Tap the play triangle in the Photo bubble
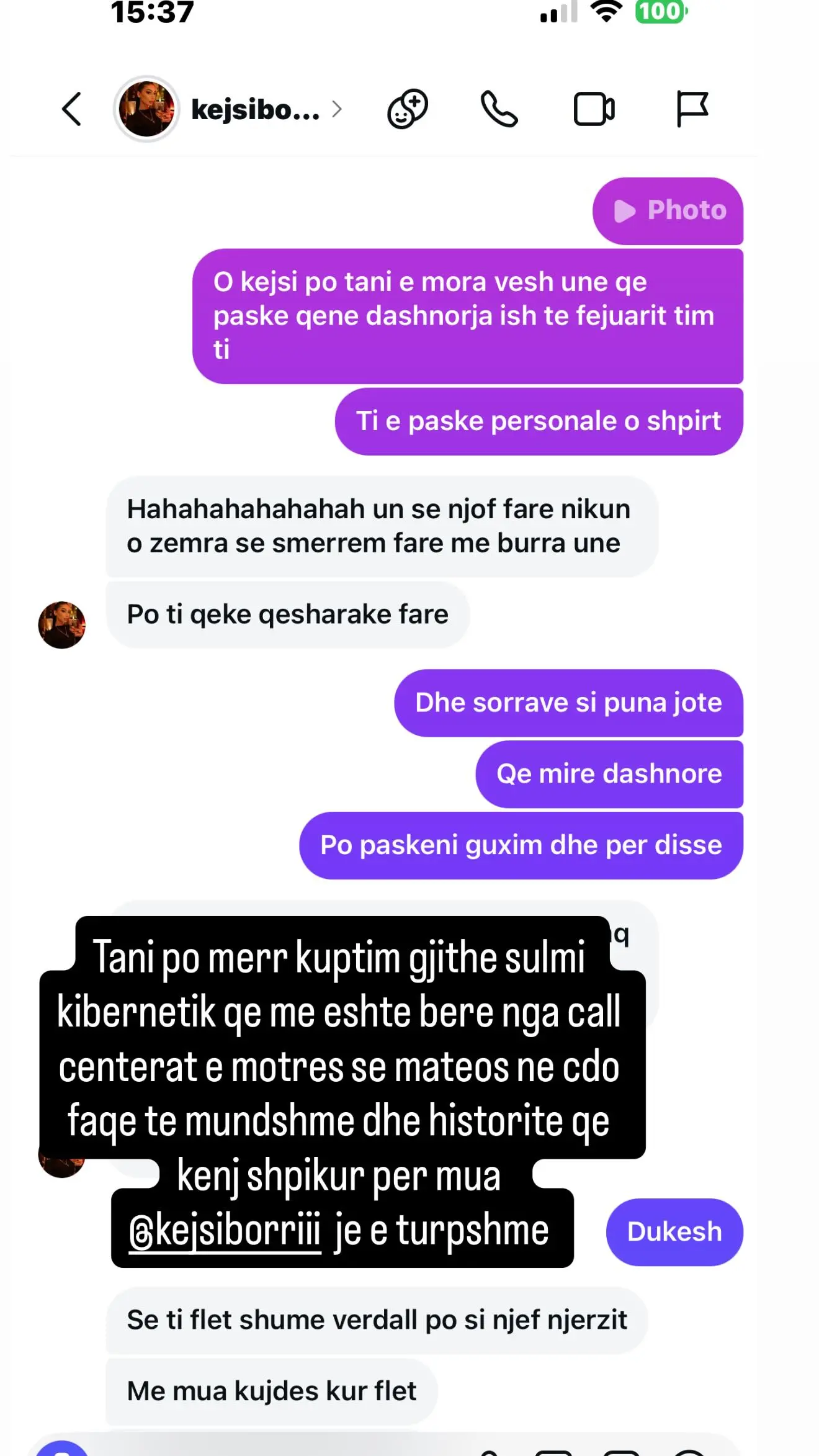The height and width of the screenshot is (1456, 819). 624,211
